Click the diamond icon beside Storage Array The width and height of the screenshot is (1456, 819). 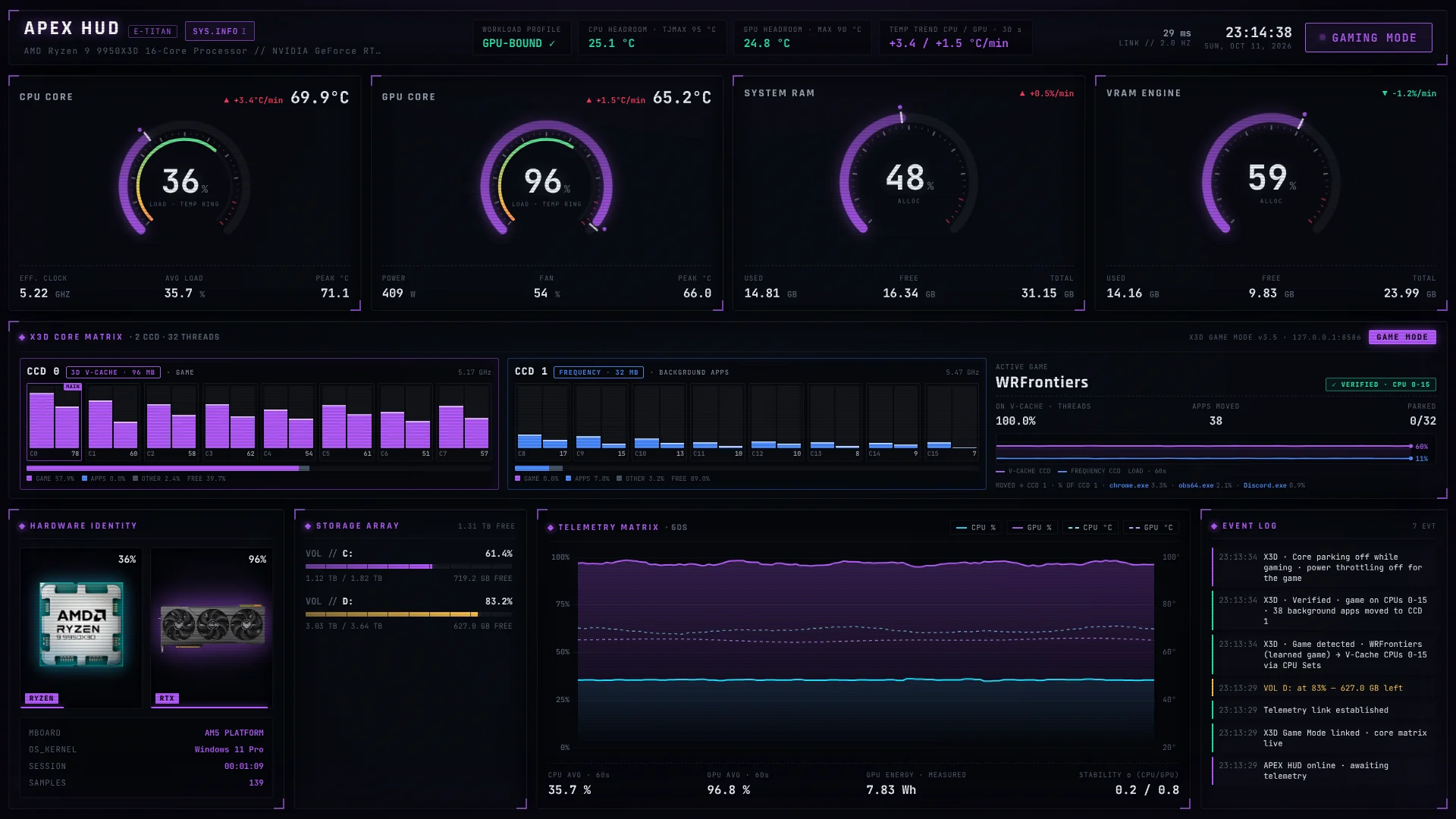(308, 526)
